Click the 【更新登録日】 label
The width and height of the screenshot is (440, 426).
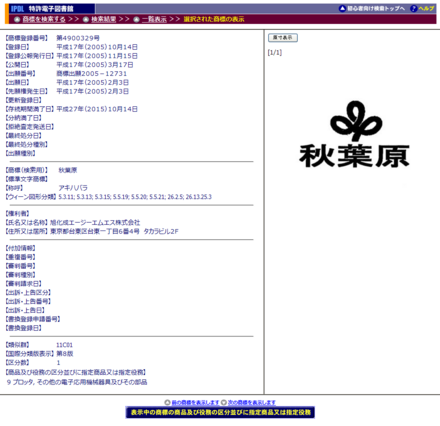pyautogui.click(x=23, y=100)
